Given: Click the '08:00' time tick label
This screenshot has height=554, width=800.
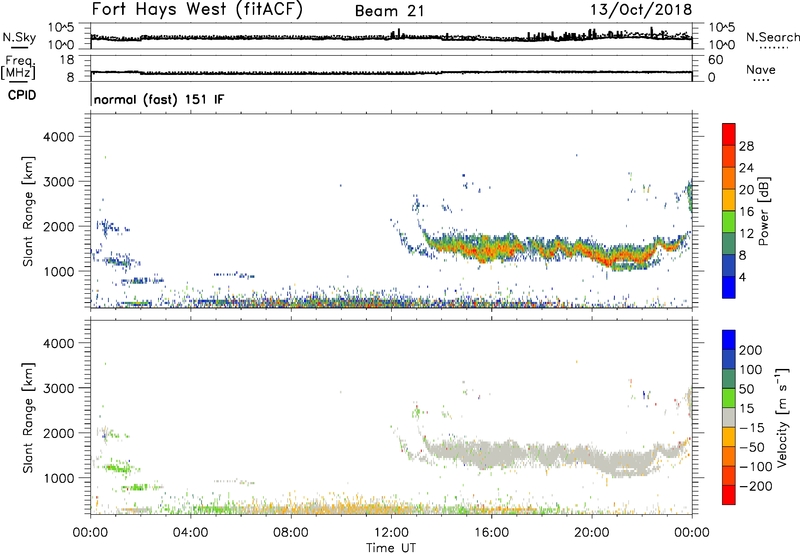Looking at the screenshot, I should 291,533.
